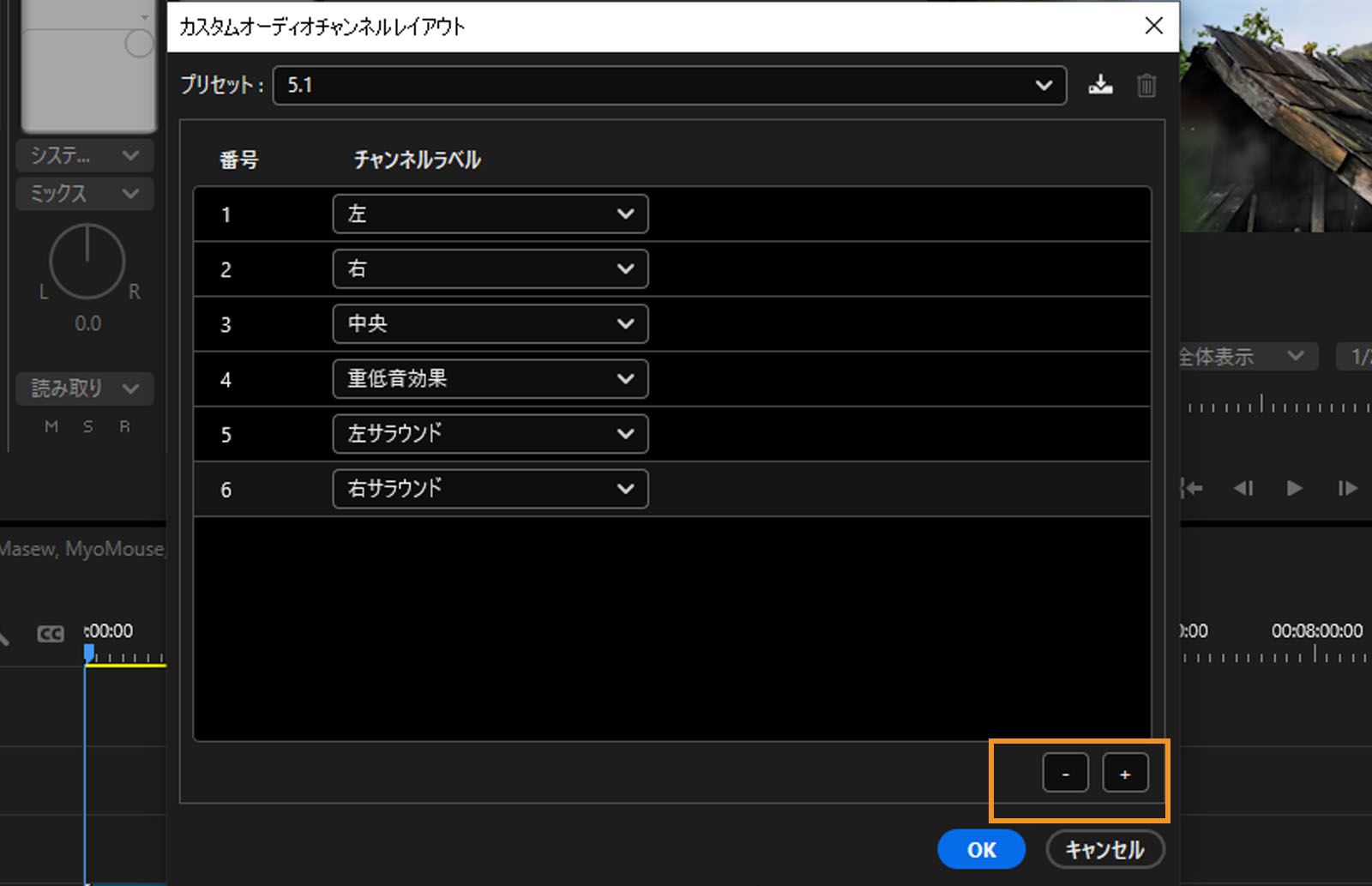Confirm the layout by clicking OK

[x=981, y=849]
